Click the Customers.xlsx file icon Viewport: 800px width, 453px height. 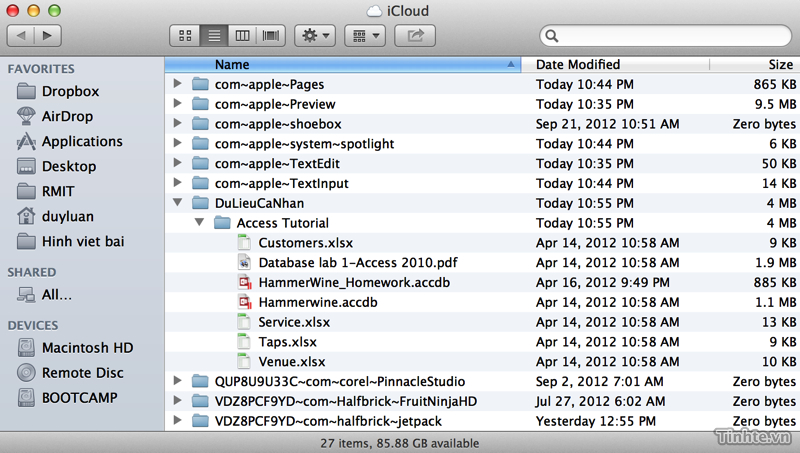point(244,242)
